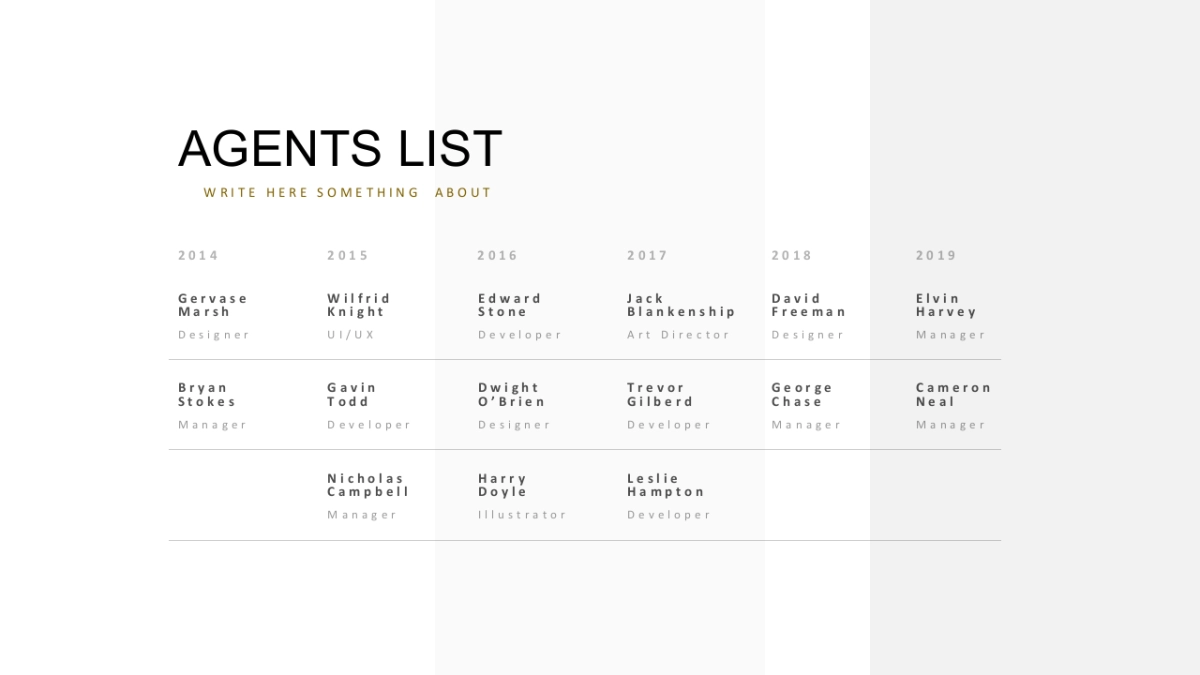Click the name Bryan Stokes
The image size is (1200, 675).
(x=206, y=394)
